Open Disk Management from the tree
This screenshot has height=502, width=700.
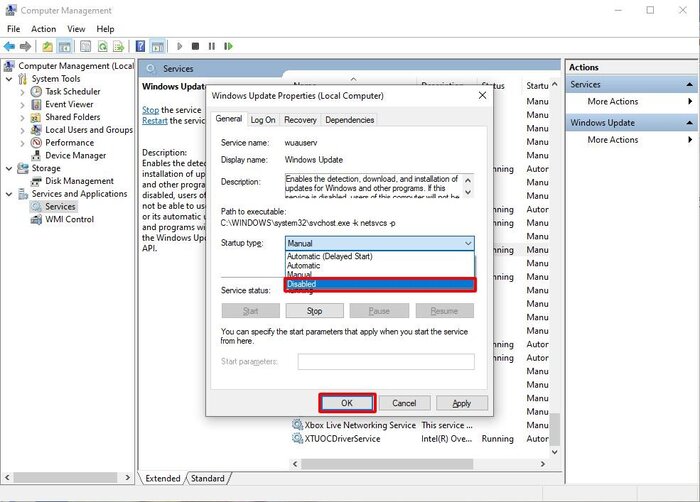79,181
